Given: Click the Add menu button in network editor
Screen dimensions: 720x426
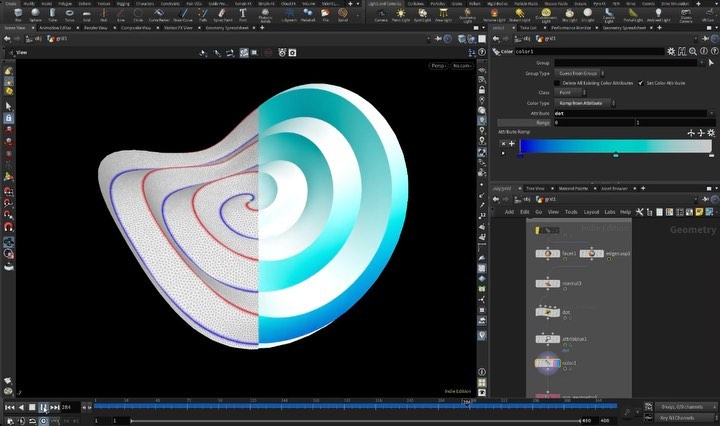Looking at the screenshot, I should [509, 212].
